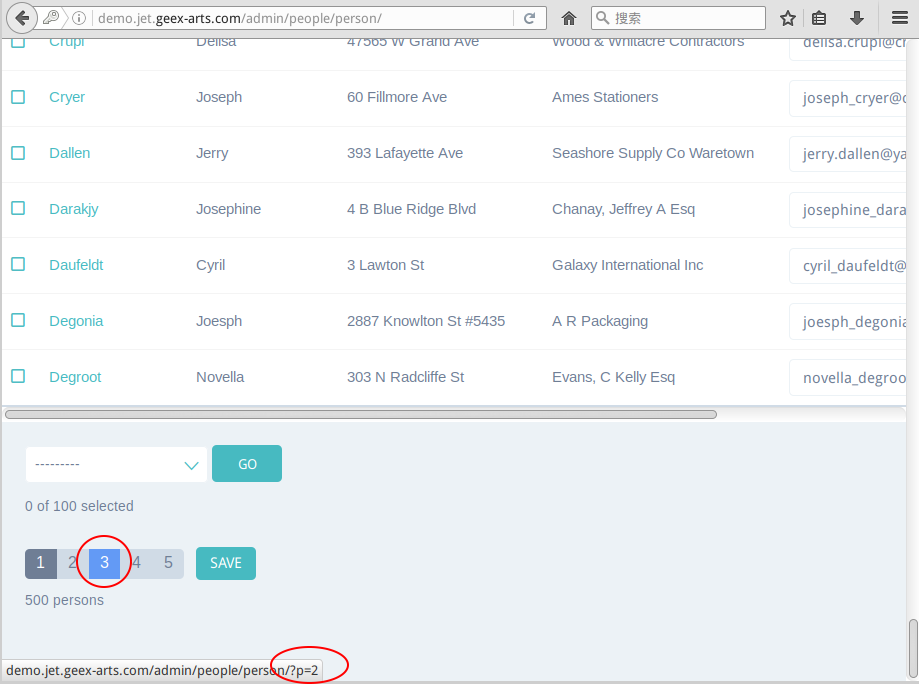This screenshot has width=919, height=684.
Task: Select the company A R Packaging
Action: pos(600,321)
